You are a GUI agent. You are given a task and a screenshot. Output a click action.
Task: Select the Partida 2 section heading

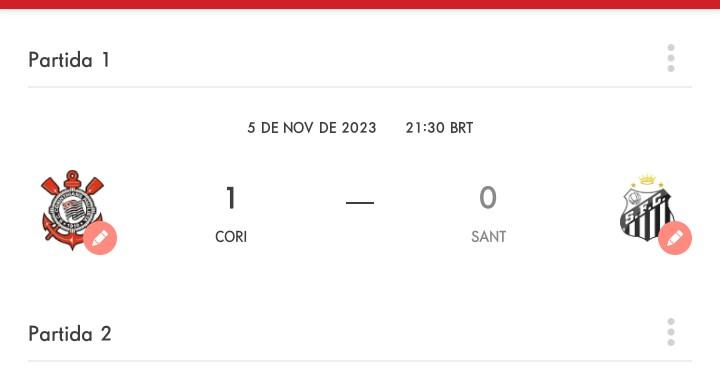(x=70, y=333)
